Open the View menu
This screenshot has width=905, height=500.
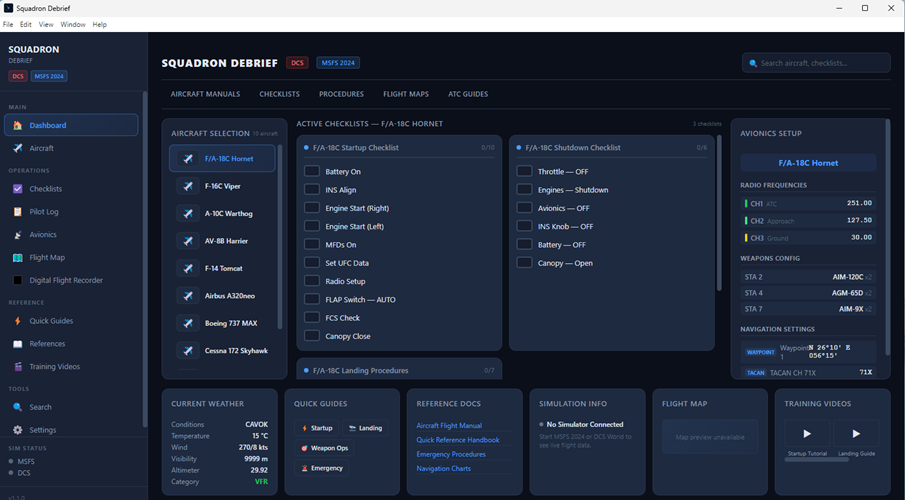tap(46, 25)
